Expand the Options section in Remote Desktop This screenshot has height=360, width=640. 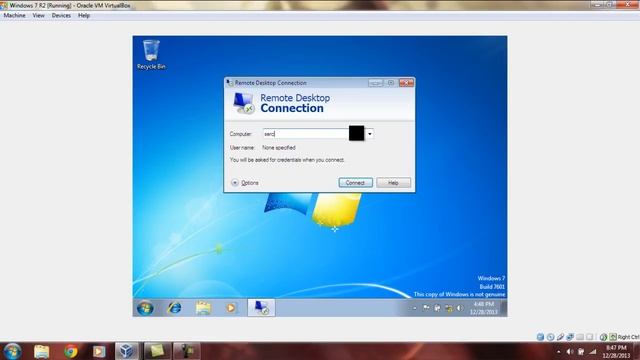tap(245, 182)
